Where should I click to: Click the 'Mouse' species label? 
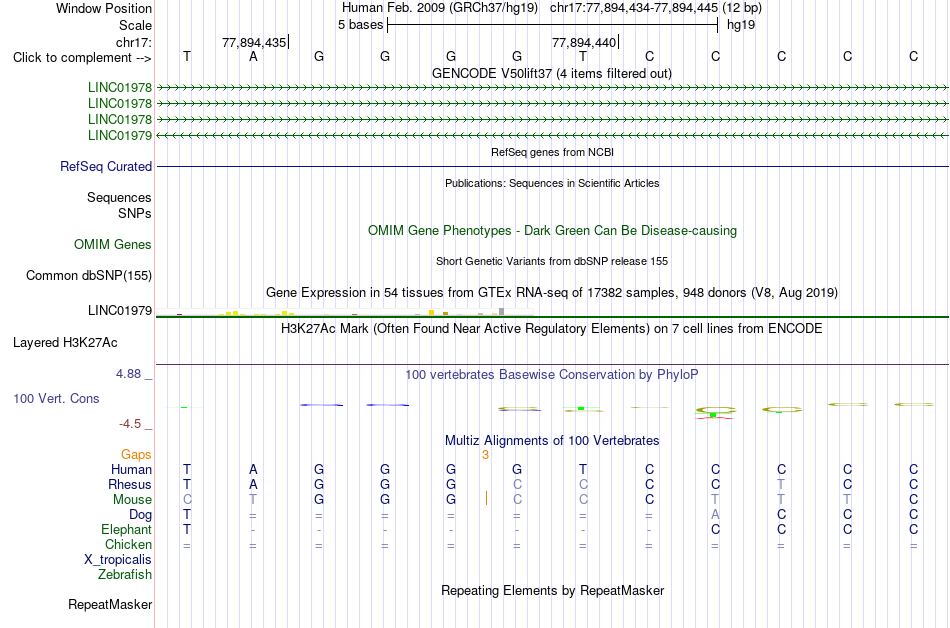pyautogui.click(x=132, y=500)
